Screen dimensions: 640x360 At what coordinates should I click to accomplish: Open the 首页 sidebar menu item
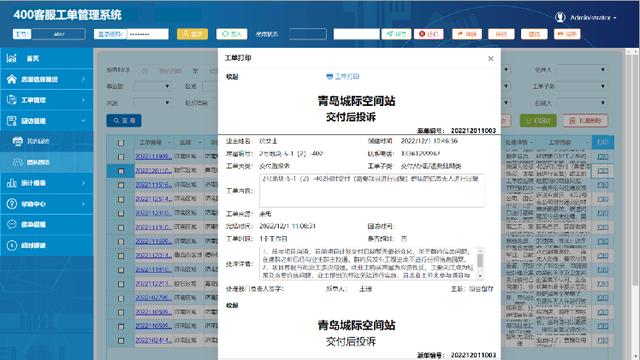[47, 58]
